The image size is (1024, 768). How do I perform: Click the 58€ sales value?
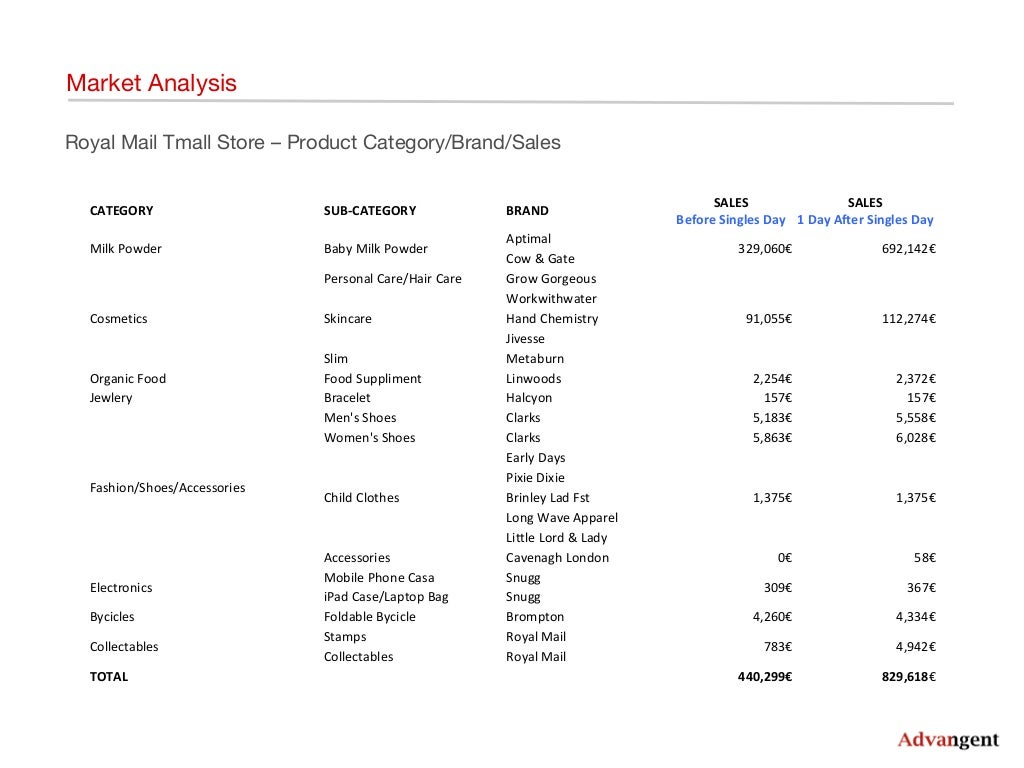925,558
